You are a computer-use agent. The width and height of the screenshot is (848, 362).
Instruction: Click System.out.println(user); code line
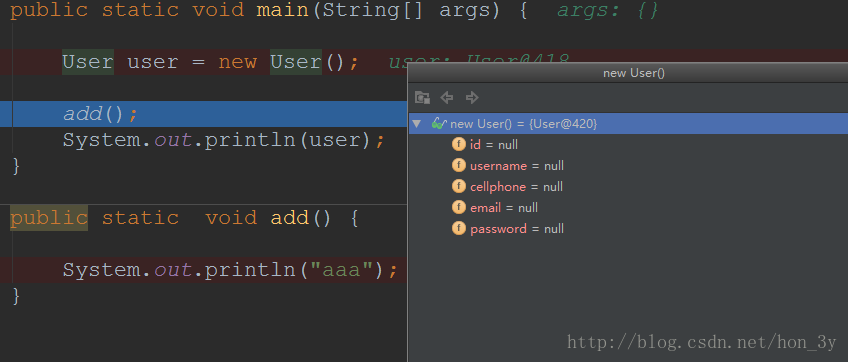click(223, 140)
